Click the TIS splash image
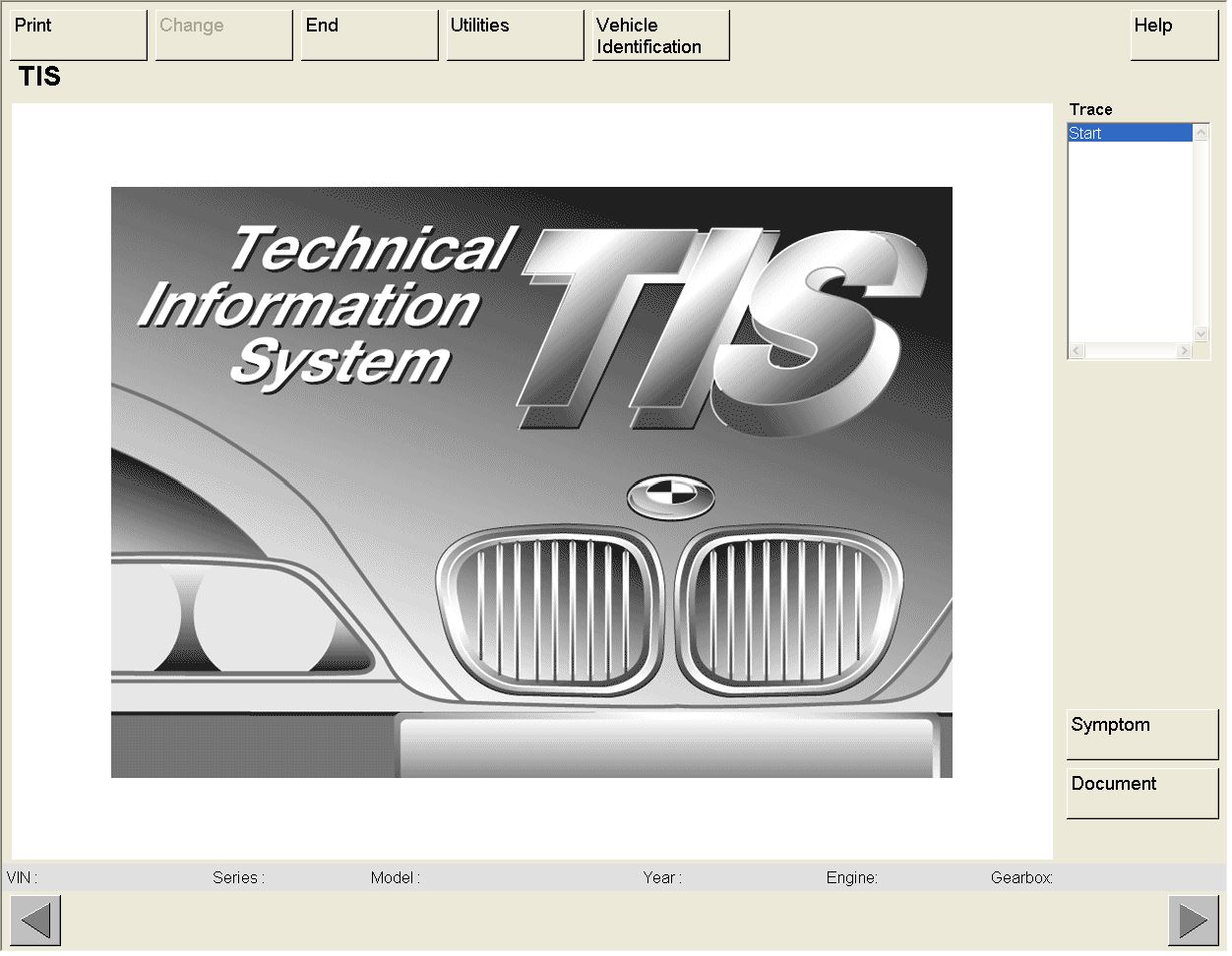Image resolution: width=1232 pixels, height=956 pixels. pyautogui.click(x=531, y=482)
